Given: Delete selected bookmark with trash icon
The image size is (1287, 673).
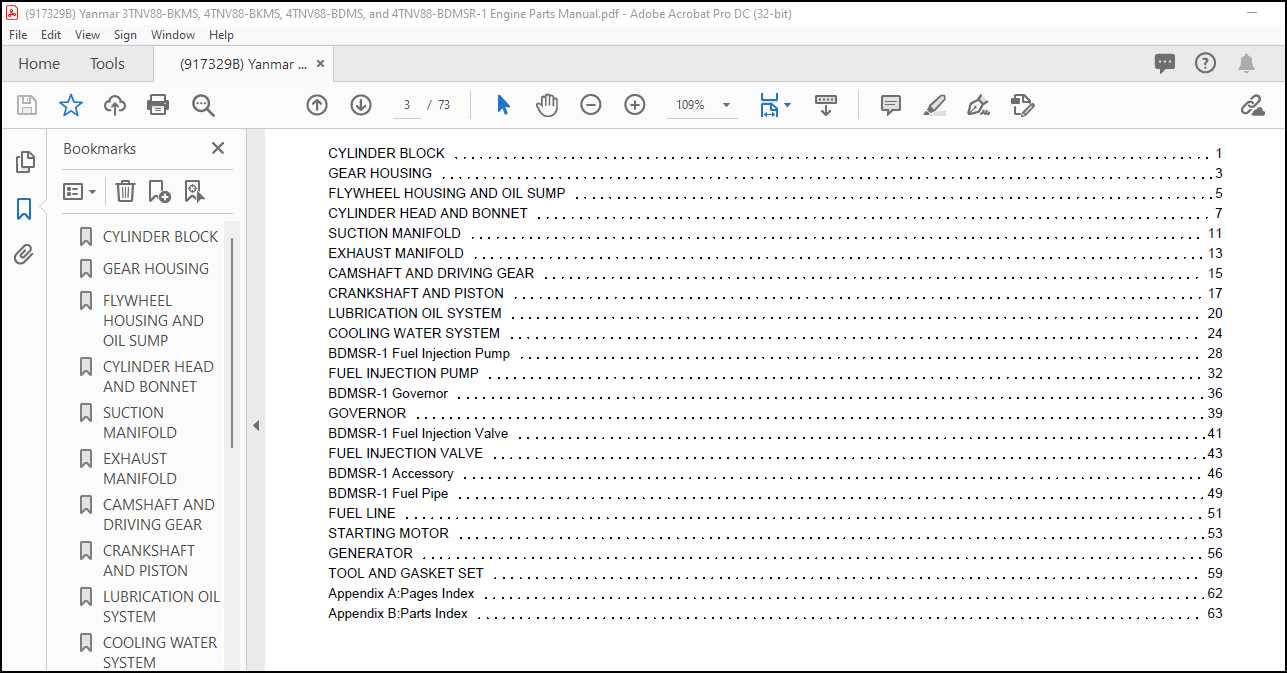Looking at the screenshot, I should pyautogui.click(x=125, y=191).
